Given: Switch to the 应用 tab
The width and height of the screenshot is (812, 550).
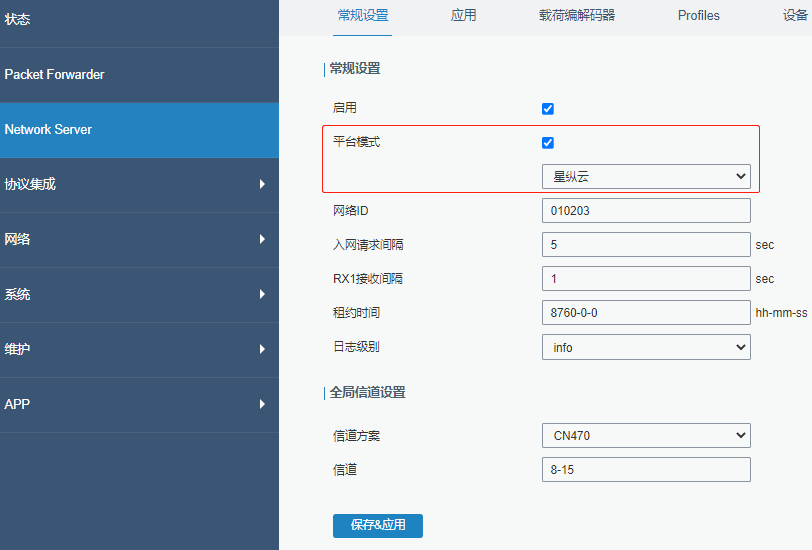Looking at the screenshot, I should coord(463,16).
